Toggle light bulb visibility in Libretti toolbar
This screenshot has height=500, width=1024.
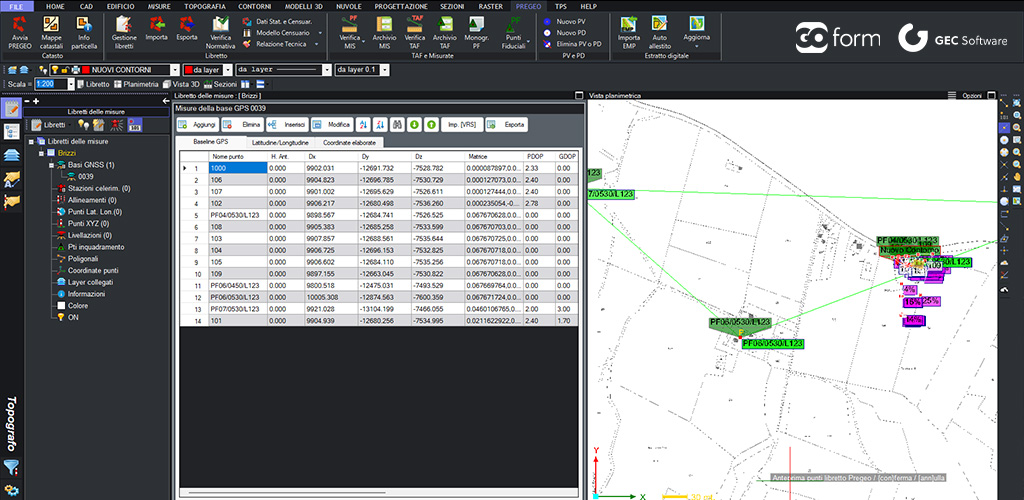pyautogui.click(x=83, y=124)
